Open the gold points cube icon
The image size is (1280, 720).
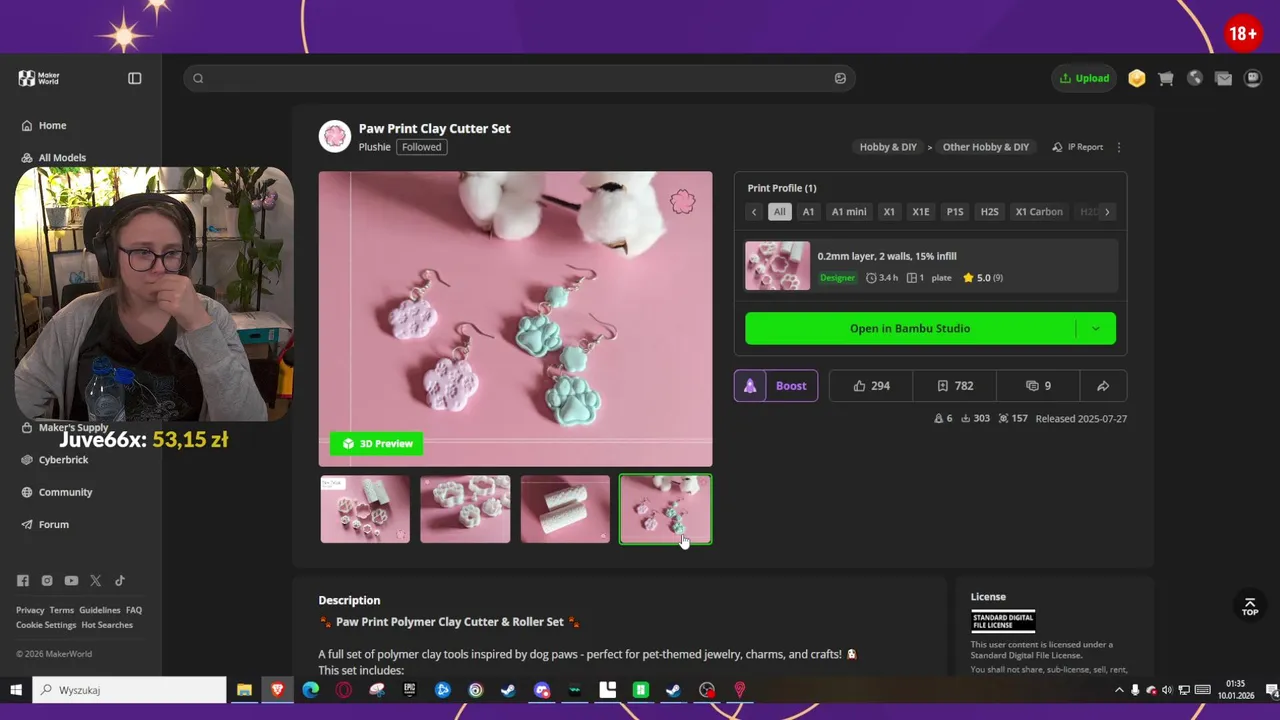click(1137, 78)
